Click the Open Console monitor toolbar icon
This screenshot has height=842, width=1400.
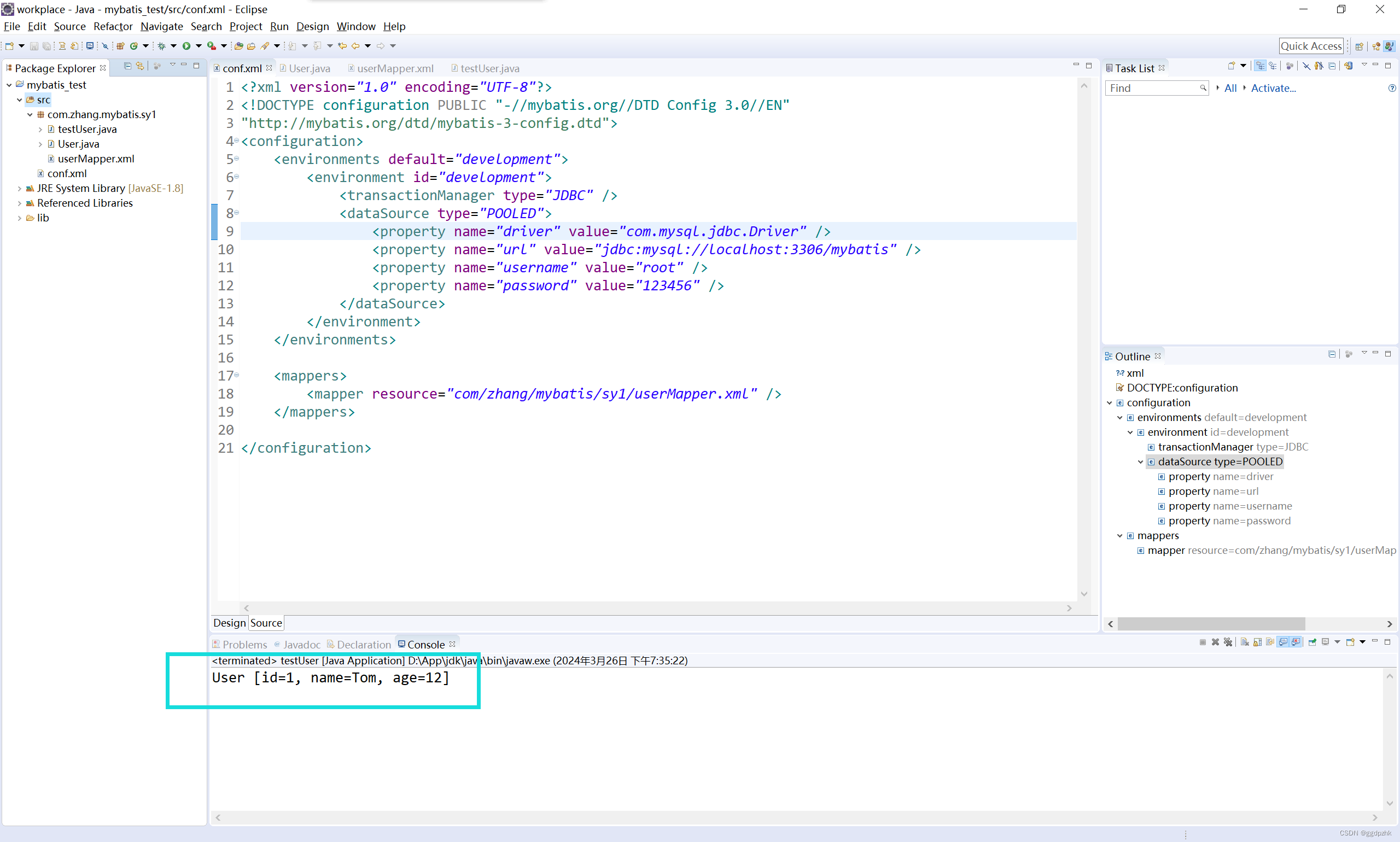pos(90,46)
